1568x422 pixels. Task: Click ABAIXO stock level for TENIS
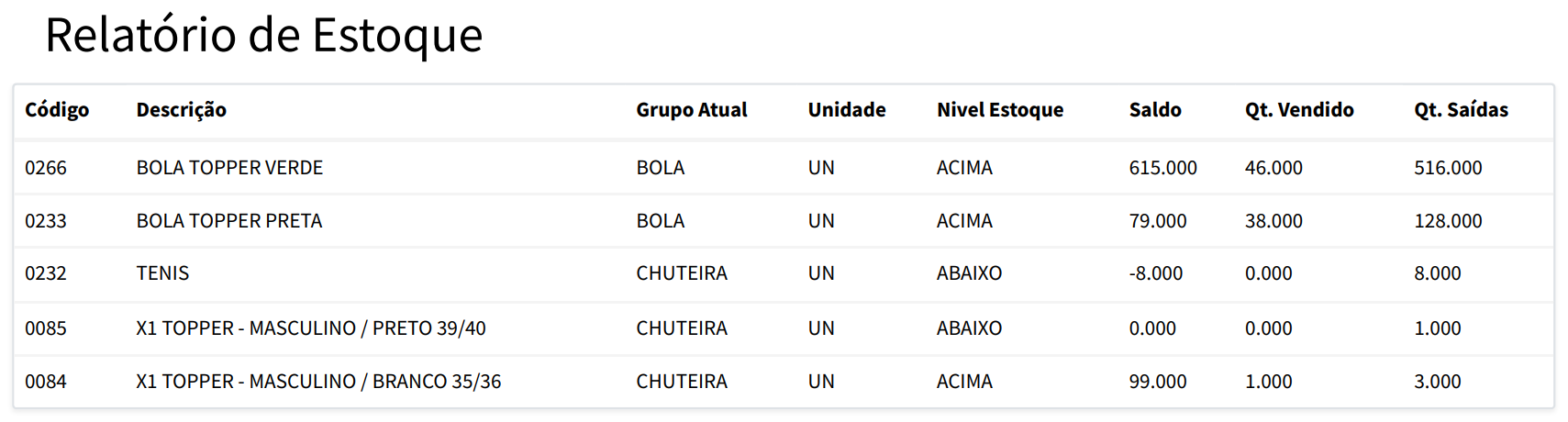pyautogui.click(x=969, y=273)
